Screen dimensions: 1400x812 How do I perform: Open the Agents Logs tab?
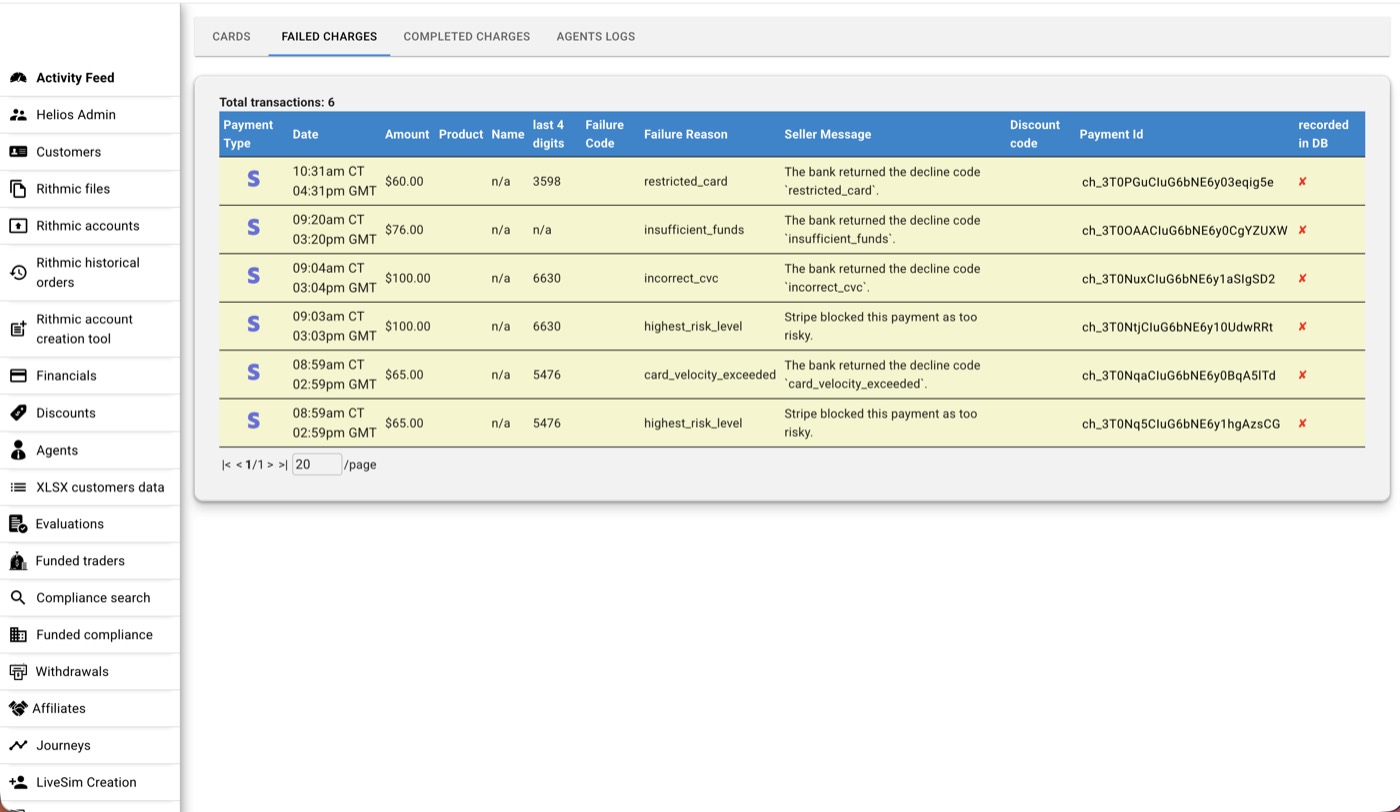(596, 36)
